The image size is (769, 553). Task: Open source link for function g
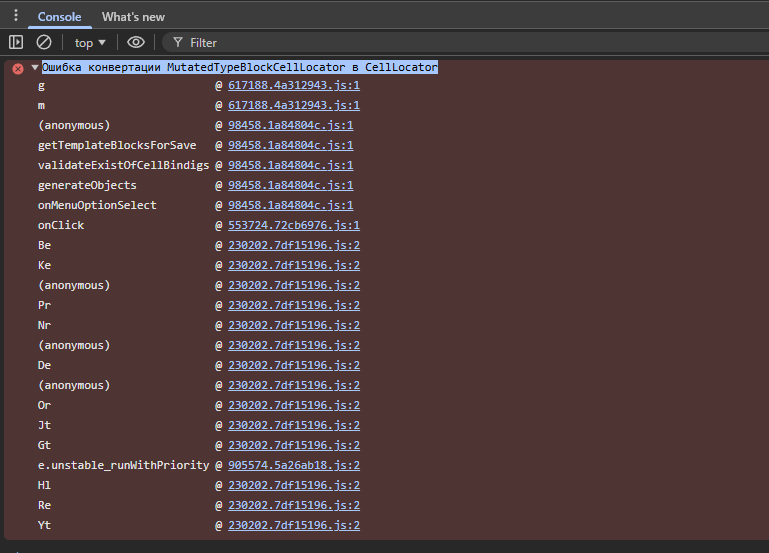[x=293, y=86]
